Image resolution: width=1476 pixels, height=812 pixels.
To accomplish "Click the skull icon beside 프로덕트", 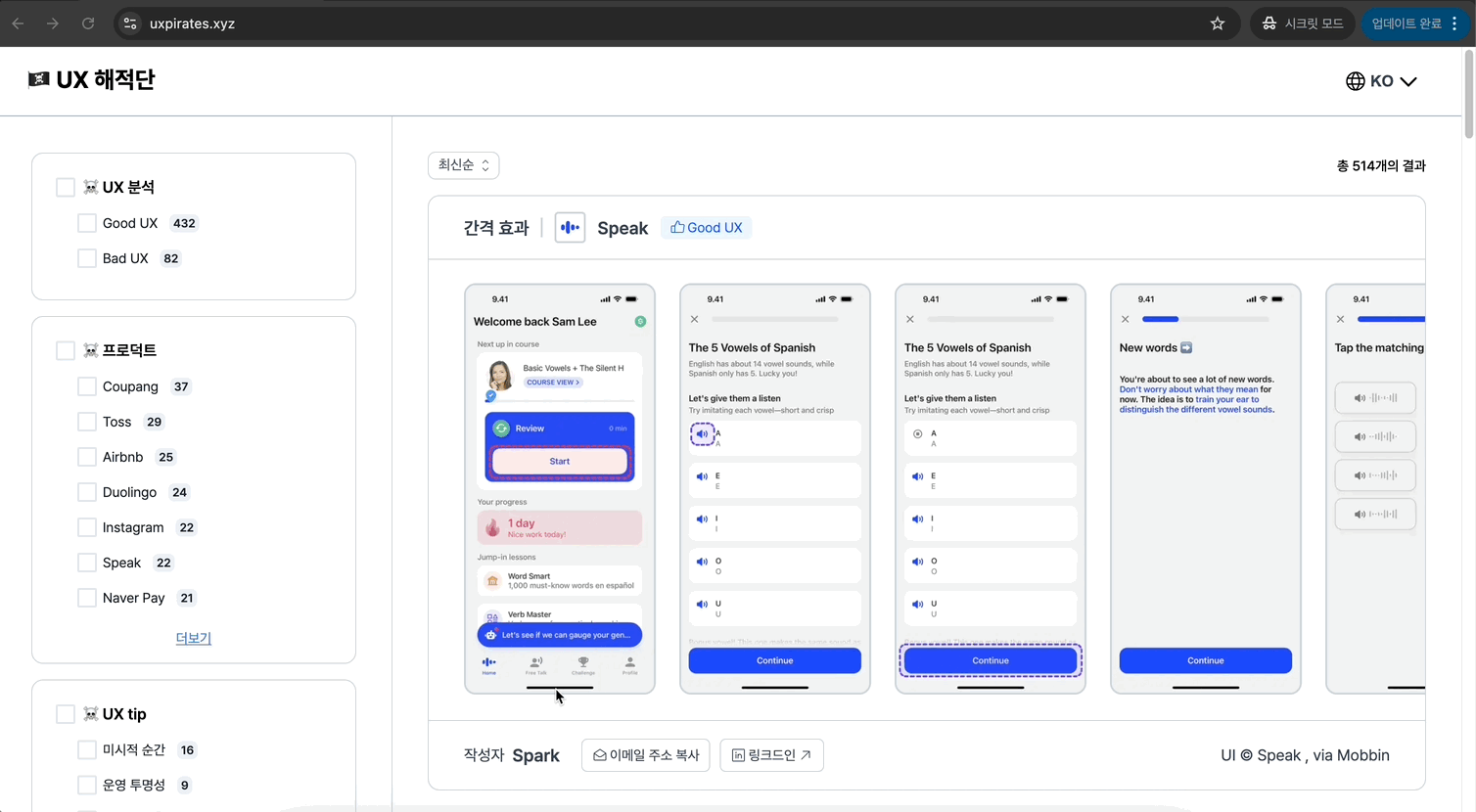I will pos(90,350).
